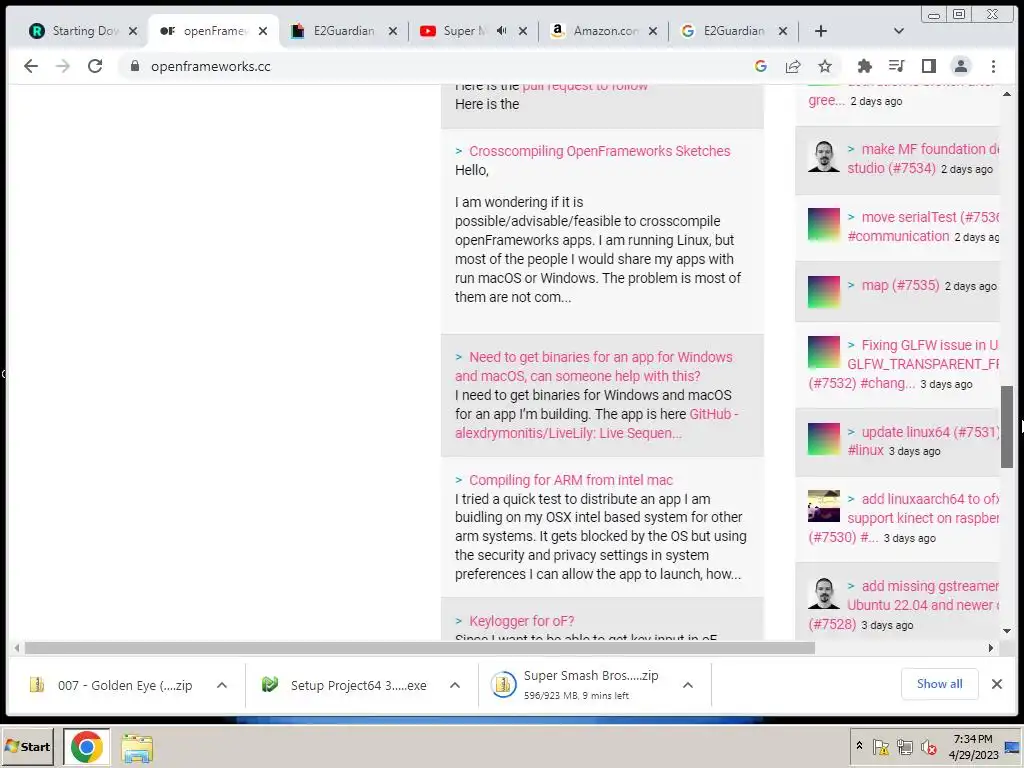Open map (#7535) commit link

pos(900,285)
